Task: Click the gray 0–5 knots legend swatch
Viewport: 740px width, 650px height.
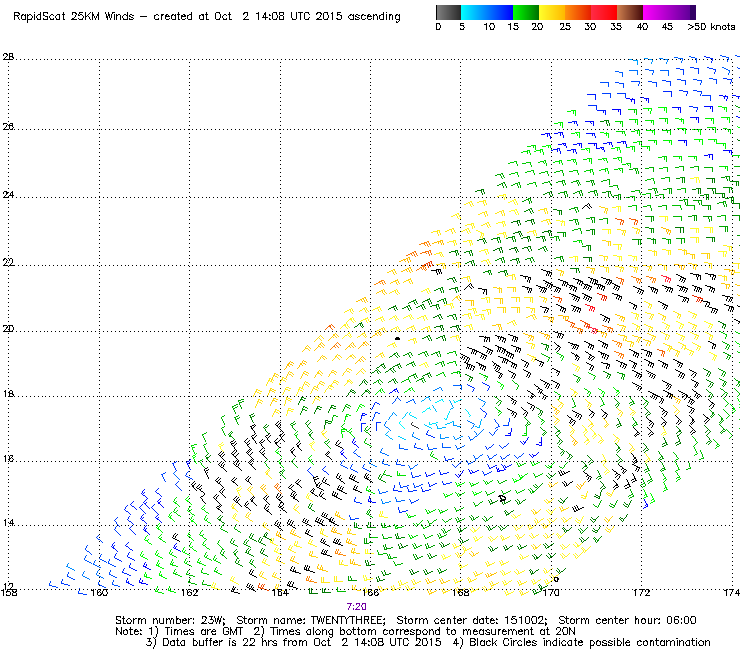Action: [448, 12]
